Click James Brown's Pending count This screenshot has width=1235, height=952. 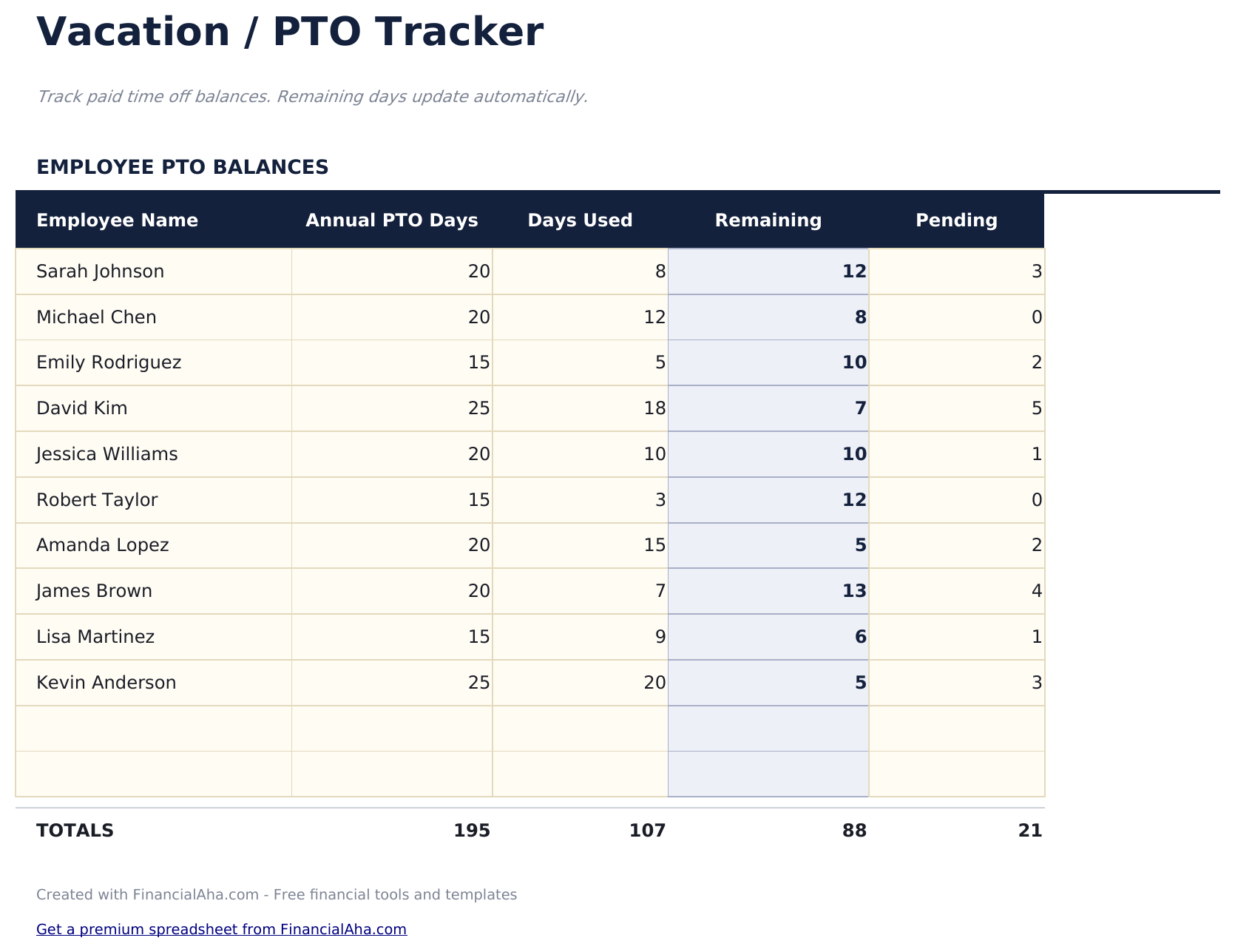1037,591
